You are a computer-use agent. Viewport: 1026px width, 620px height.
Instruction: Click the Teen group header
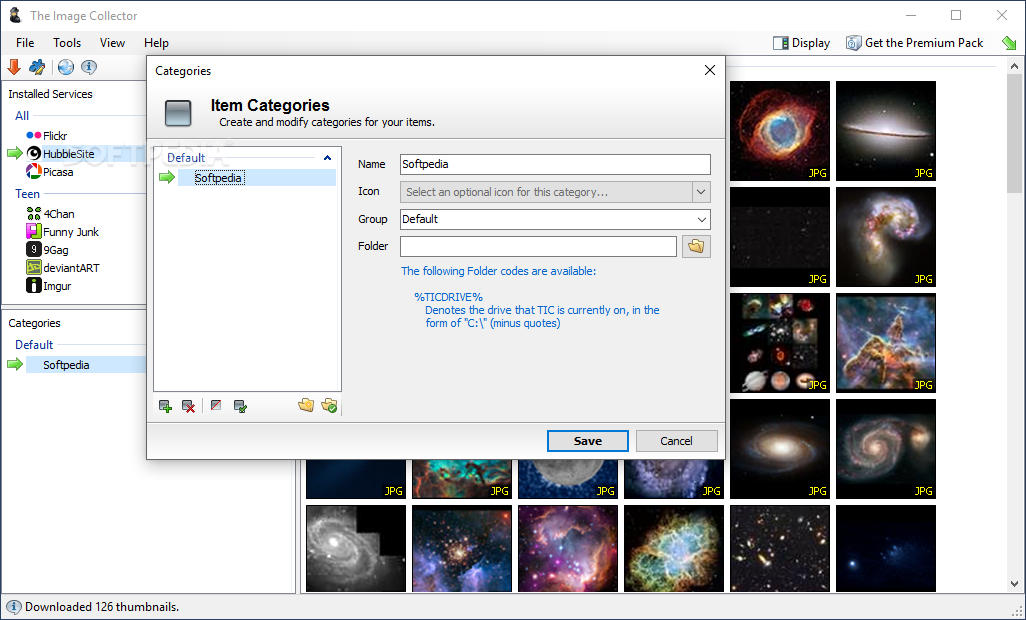tap(27, 194)
